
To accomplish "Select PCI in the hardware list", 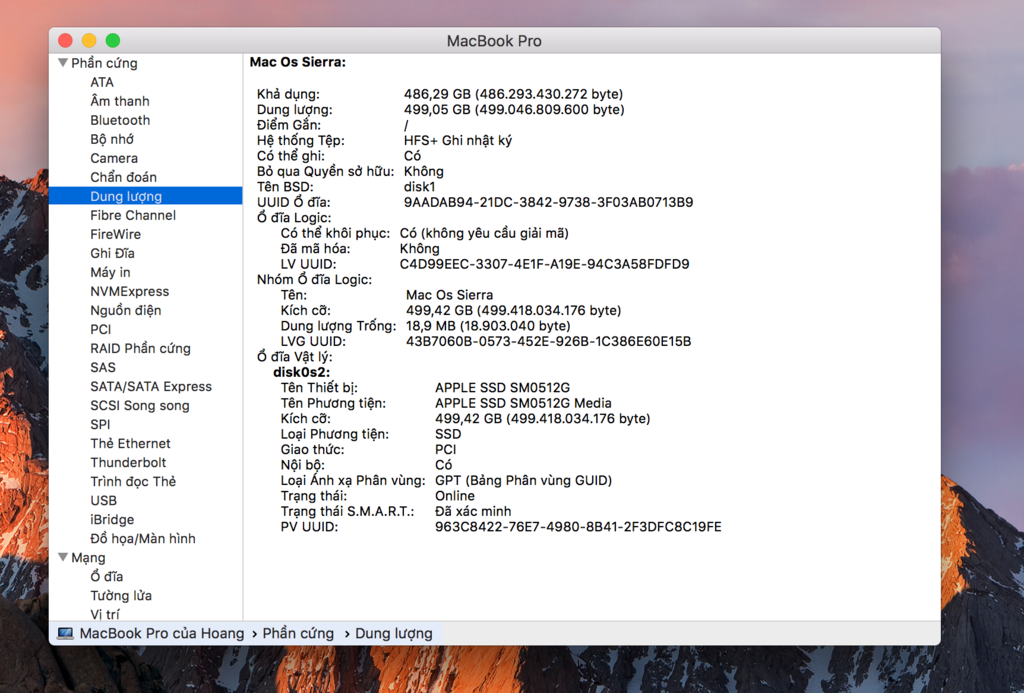I will pyautogui.click(x=101, y=329).
